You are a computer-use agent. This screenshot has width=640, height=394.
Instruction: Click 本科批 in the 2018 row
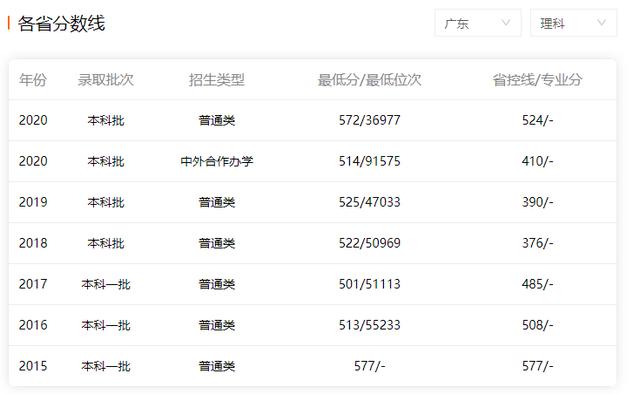point(106,243)
